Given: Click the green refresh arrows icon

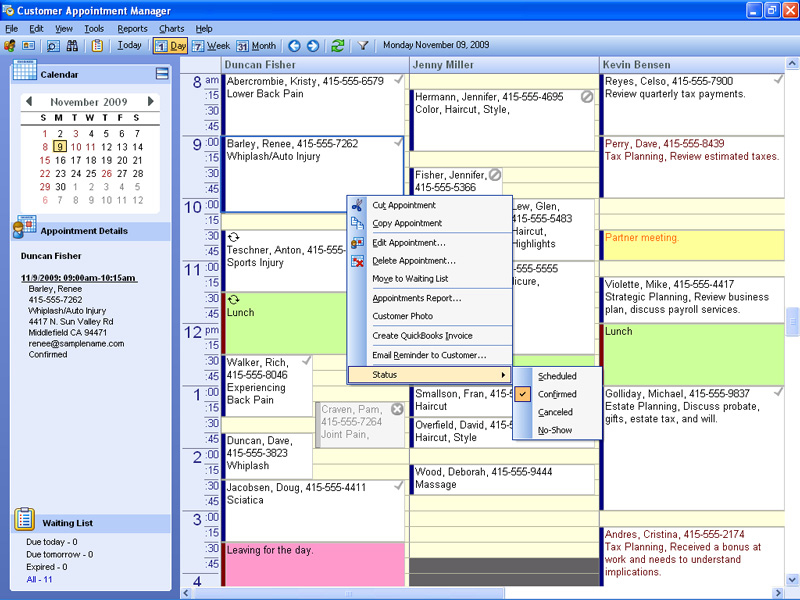Looking at the screenshot, I should click(x=338, y=45).
